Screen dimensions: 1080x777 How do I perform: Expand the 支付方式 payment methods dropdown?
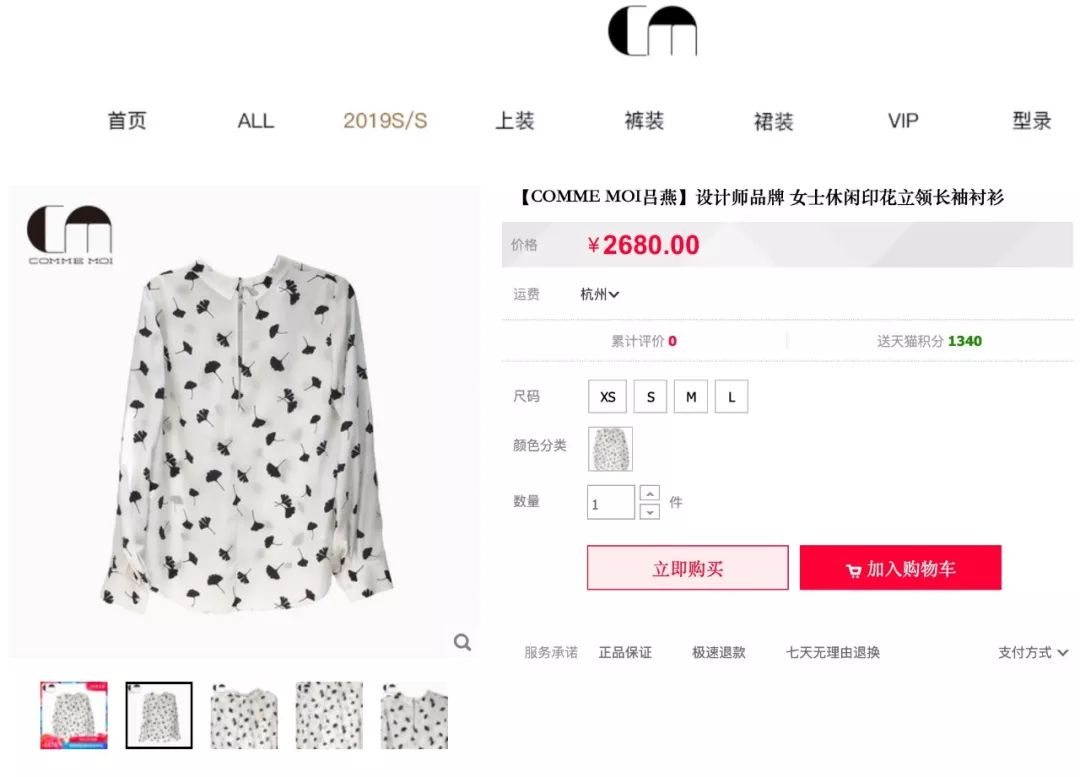coord(1032,652)
